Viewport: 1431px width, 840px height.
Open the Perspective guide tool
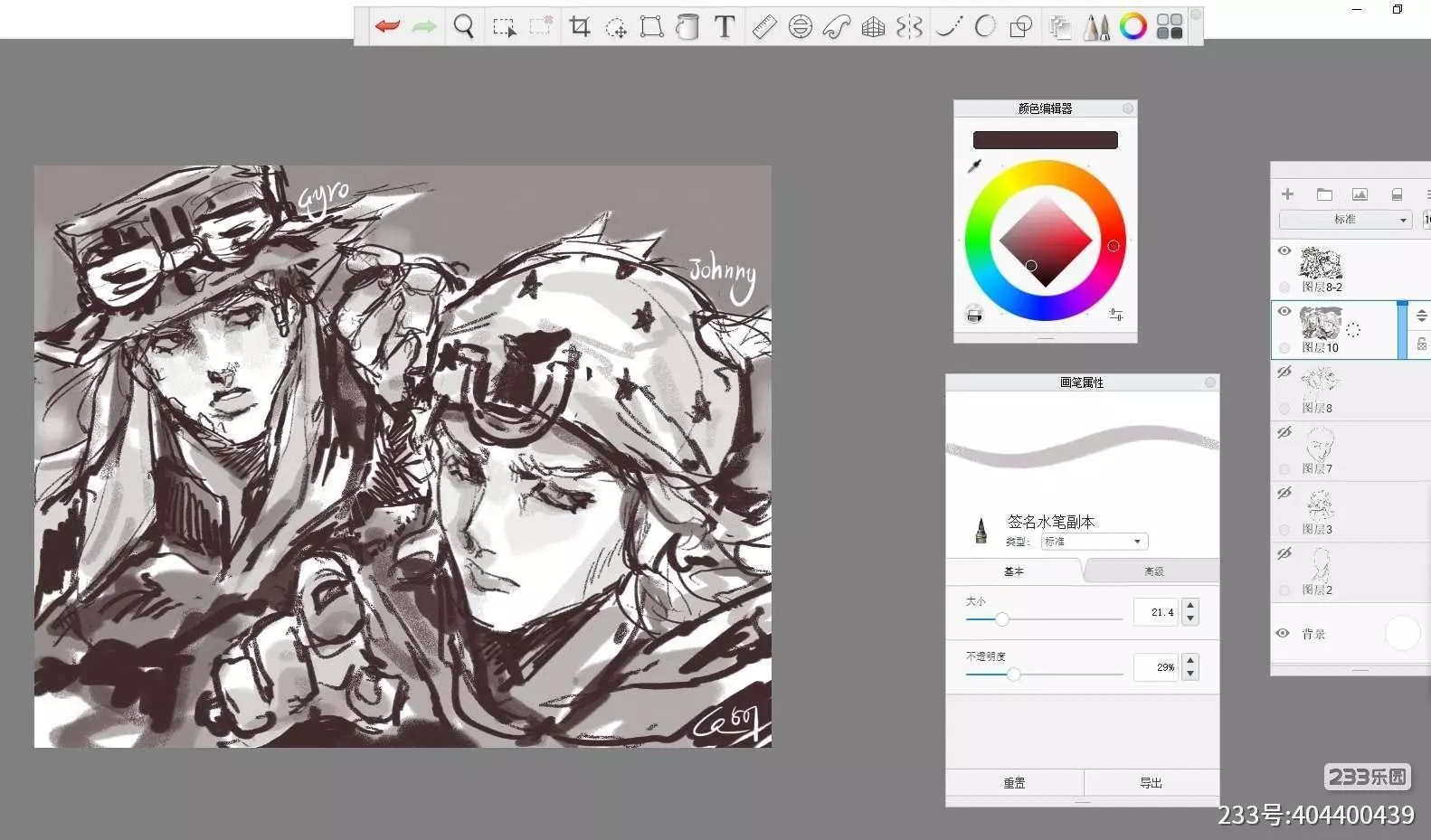873,27
